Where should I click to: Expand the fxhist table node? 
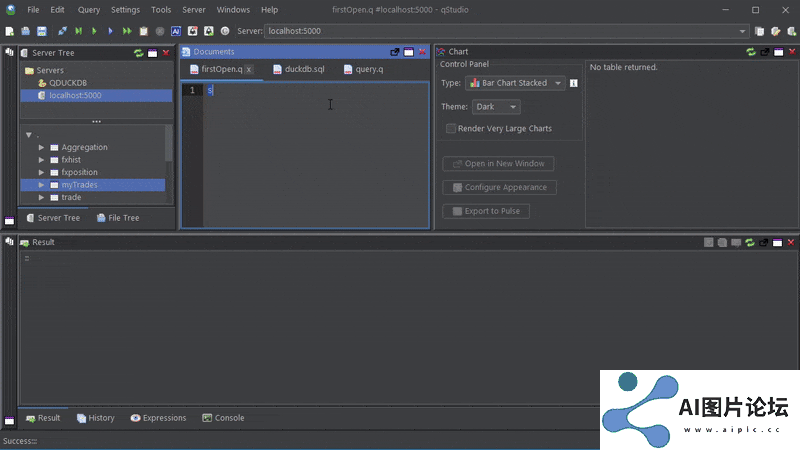point(41,160)
